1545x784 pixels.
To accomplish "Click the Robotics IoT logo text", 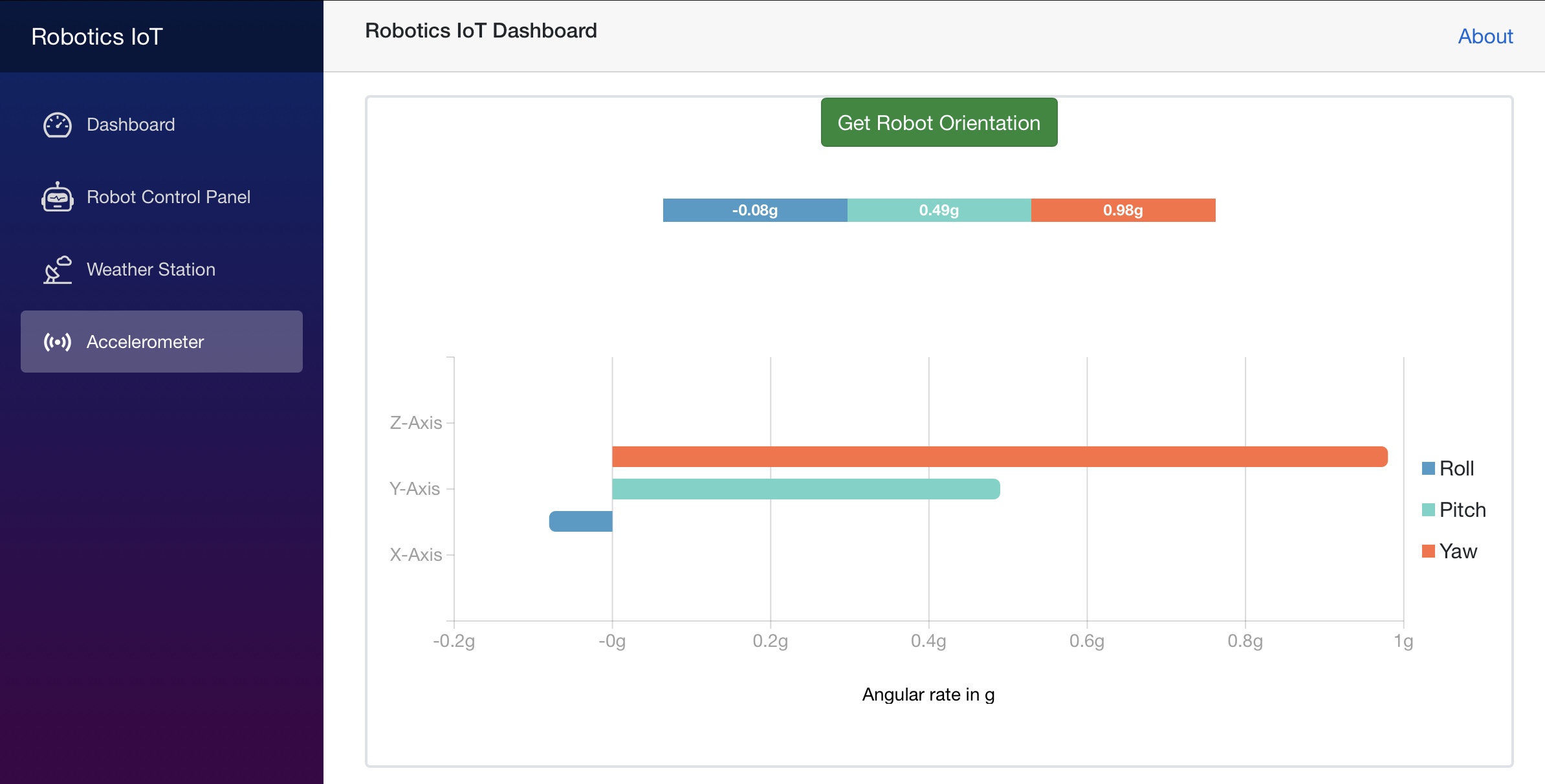I will point(94,36).
